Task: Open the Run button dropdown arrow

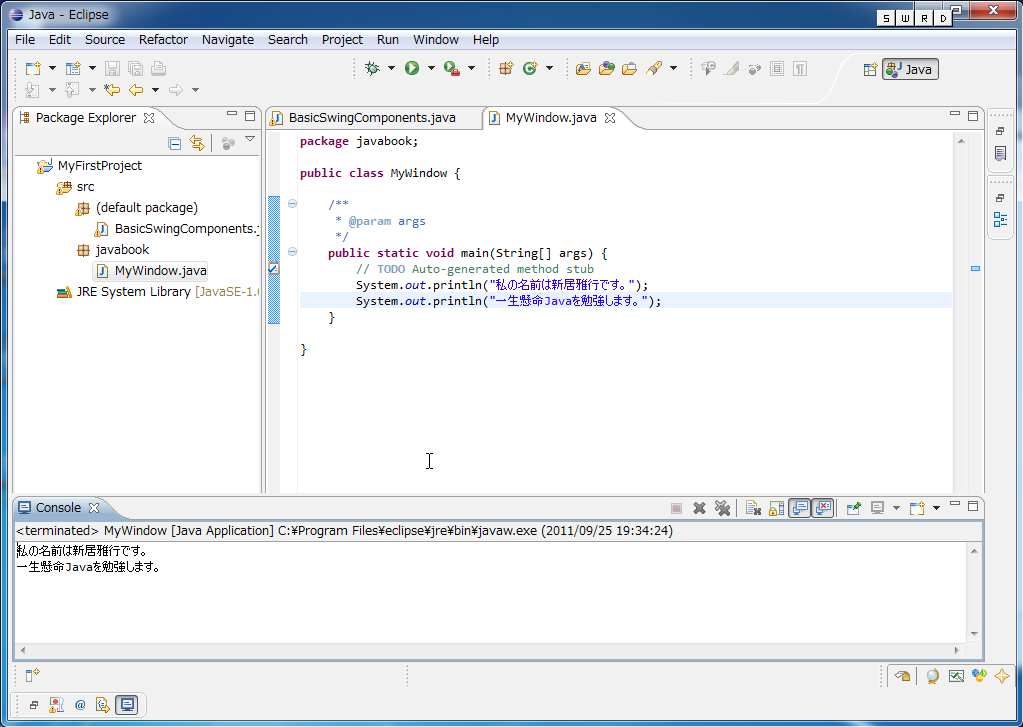Action: (431, 68)
